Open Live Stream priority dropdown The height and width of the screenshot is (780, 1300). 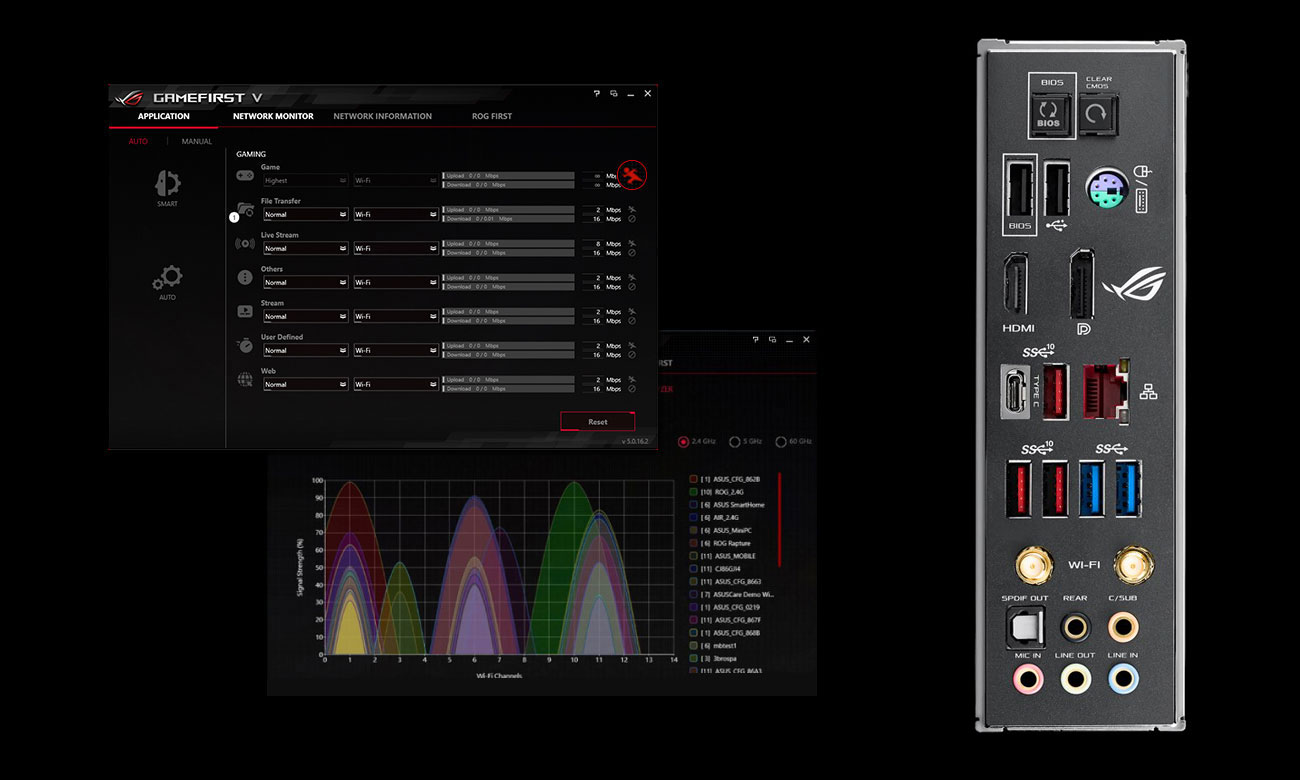305,248
